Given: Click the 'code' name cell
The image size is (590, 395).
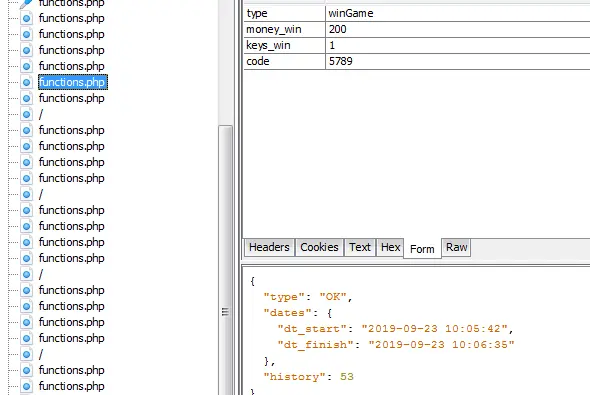Looking at the screenshot, I should click(x=284, y=61).
